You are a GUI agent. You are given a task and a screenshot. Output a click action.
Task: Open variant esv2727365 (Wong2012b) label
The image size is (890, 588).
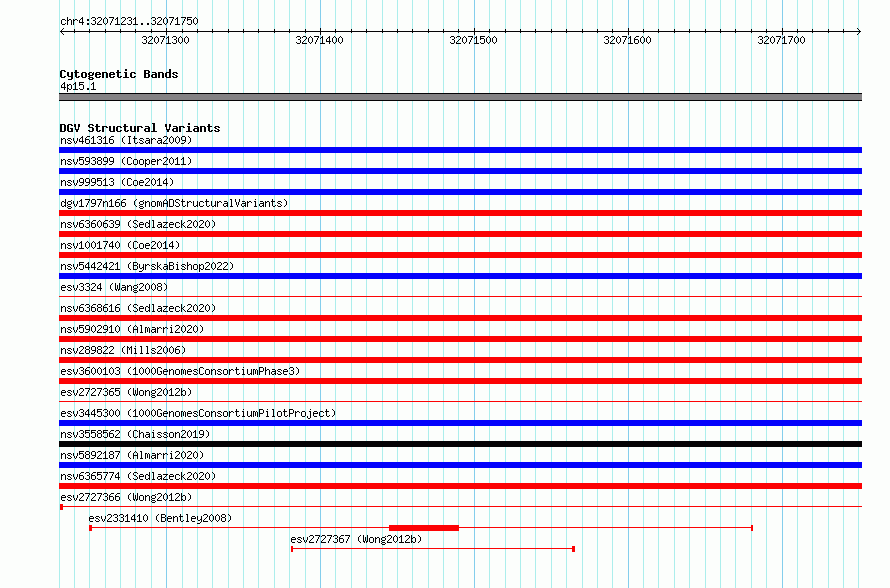pos(126,392)
